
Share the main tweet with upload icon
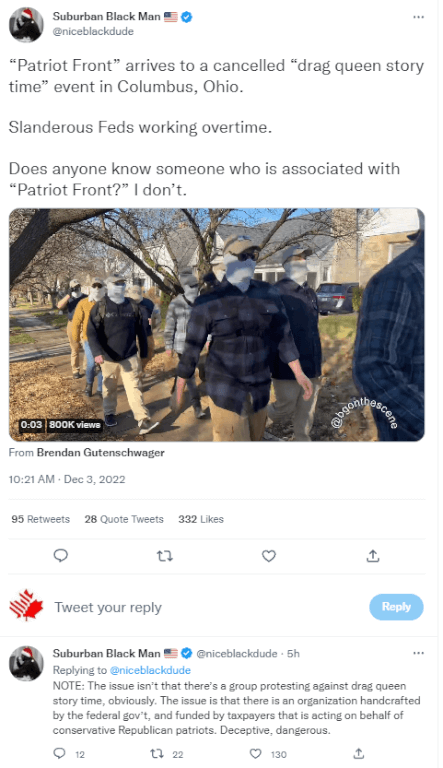tap(373, 555)
